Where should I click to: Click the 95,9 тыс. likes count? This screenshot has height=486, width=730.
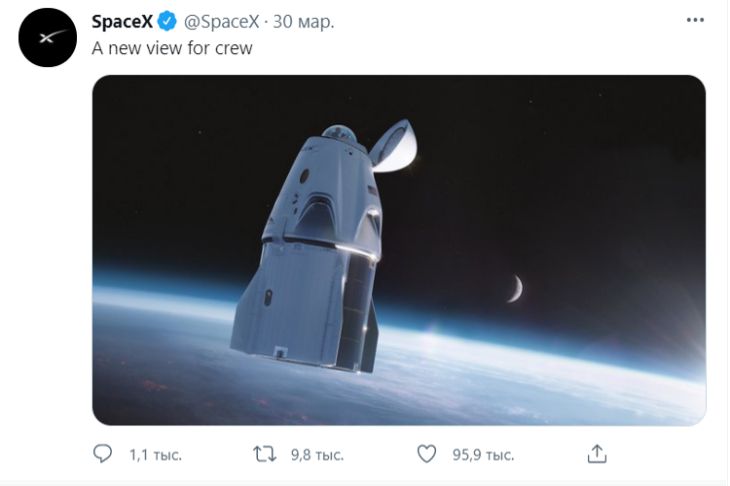(x=483, y=455)
